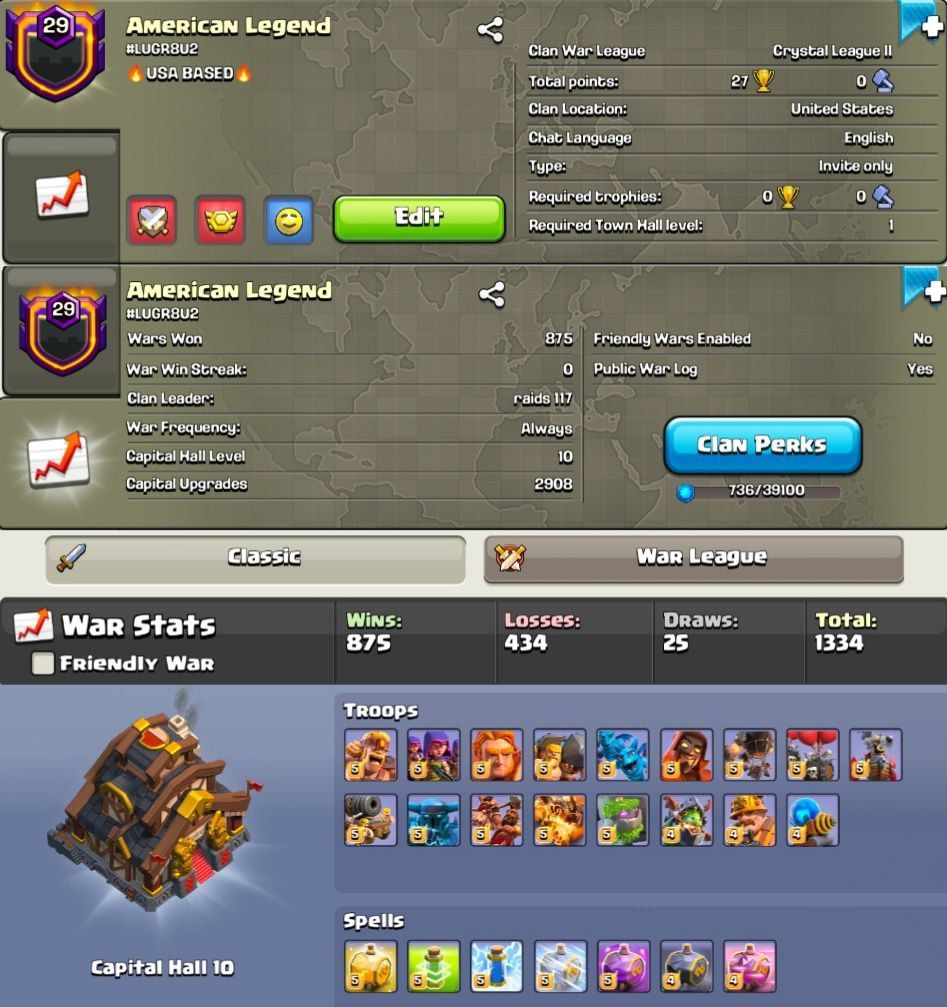Select the Archer troop icon
947x1007 pixels.
coord(433,755)
